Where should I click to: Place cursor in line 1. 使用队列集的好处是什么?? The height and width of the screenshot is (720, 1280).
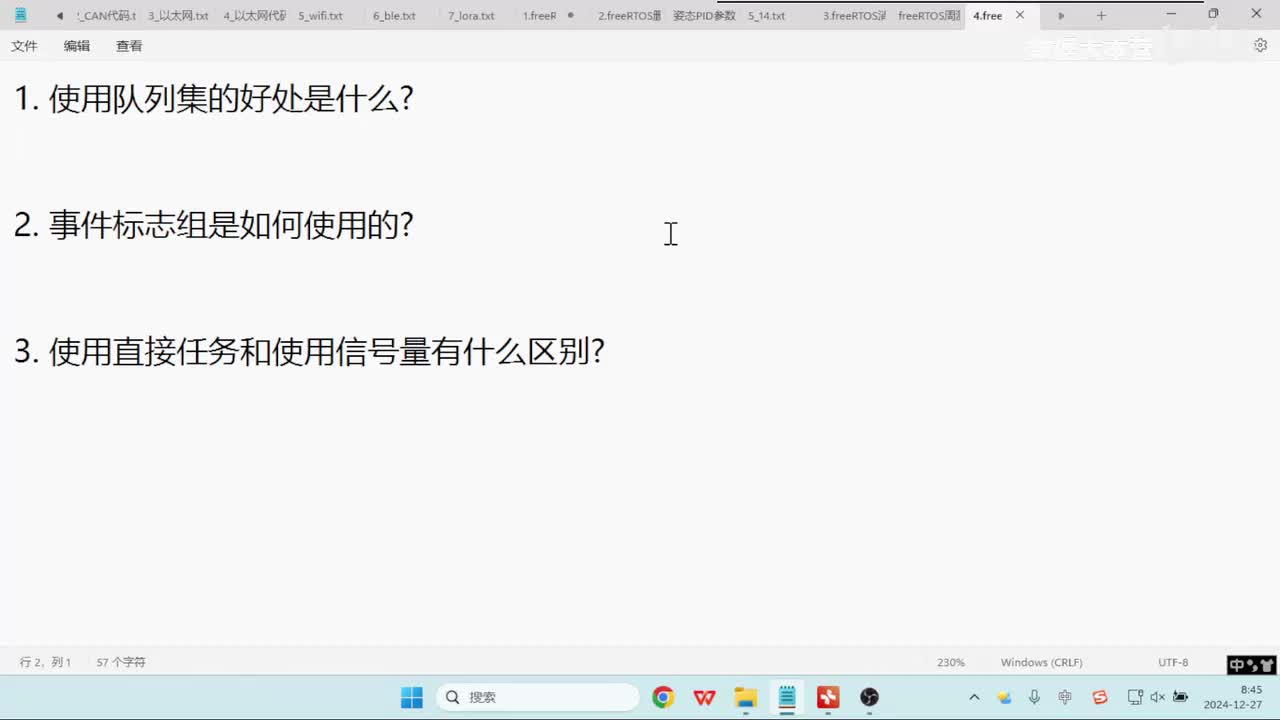(214, 99)
